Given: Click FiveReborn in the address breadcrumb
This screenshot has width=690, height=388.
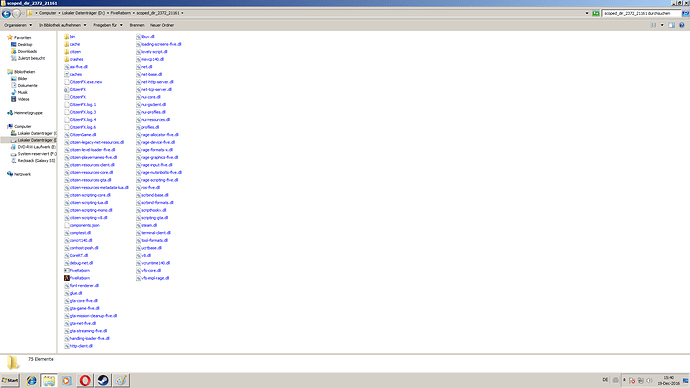Looking at the screenshot, I should (121, 13).
